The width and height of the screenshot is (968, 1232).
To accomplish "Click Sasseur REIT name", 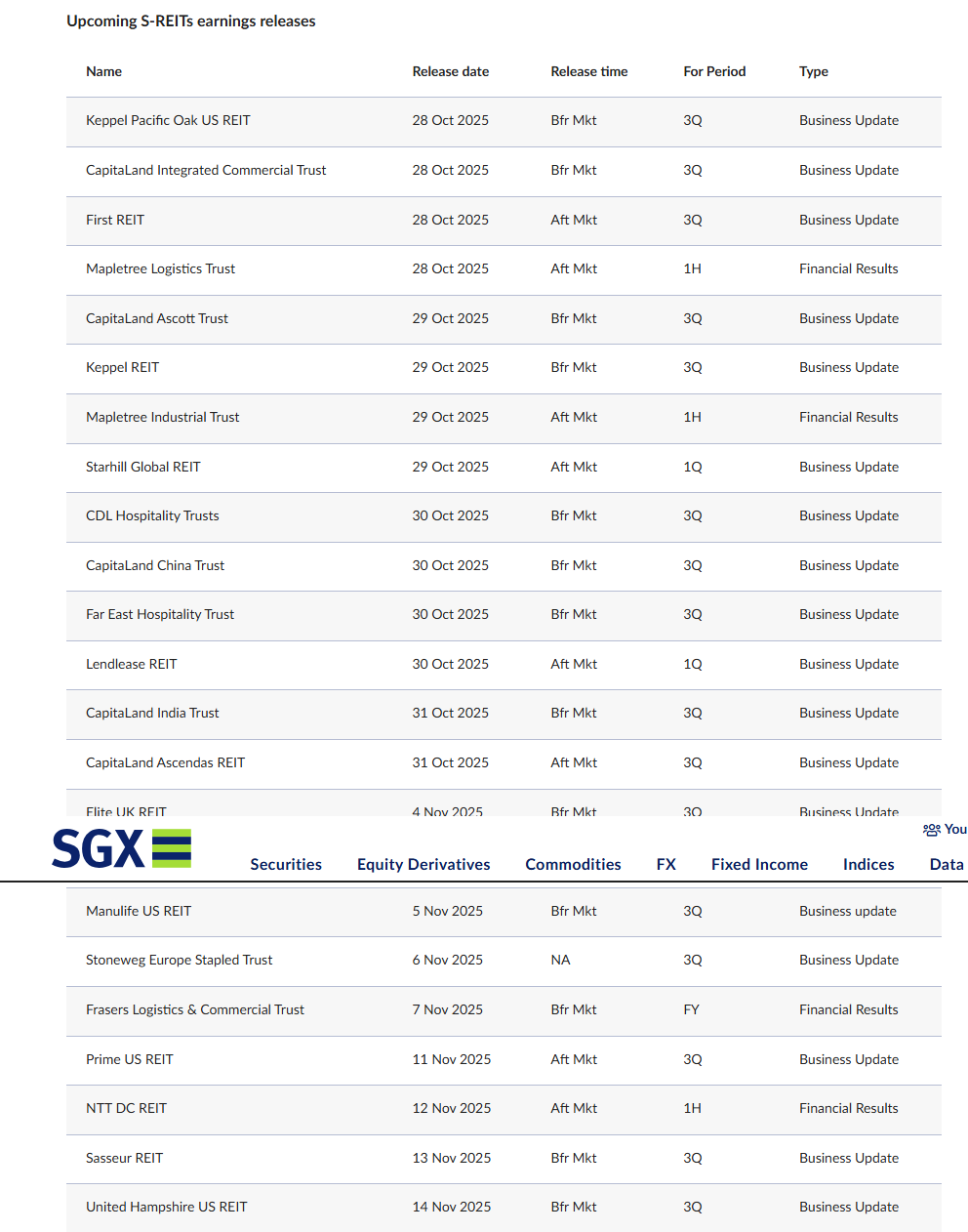I will point(124,1158).
